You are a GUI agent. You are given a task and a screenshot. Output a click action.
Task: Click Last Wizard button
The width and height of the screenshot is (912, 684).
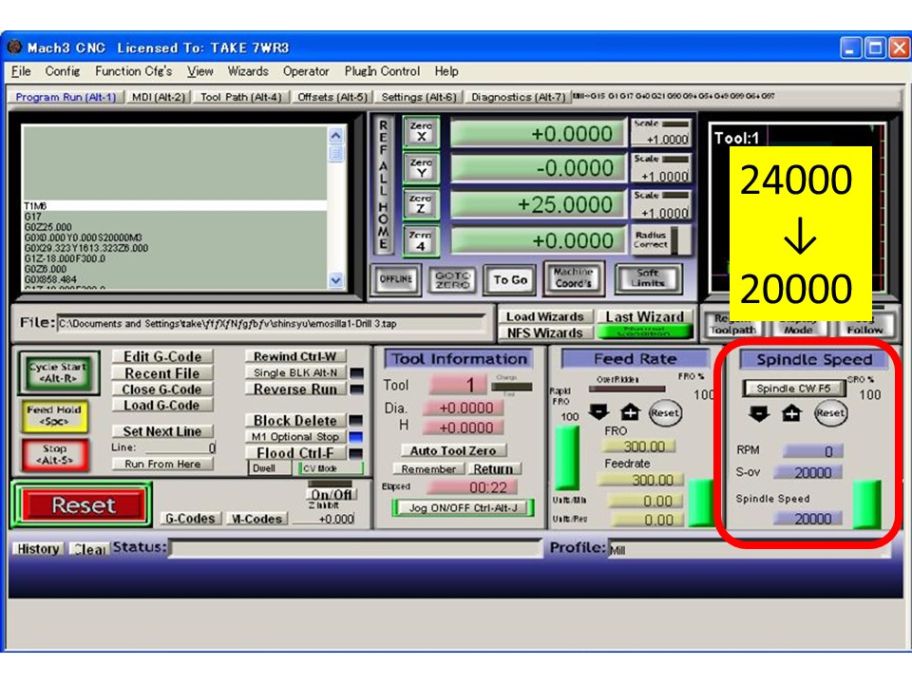[x=644, y=316]
